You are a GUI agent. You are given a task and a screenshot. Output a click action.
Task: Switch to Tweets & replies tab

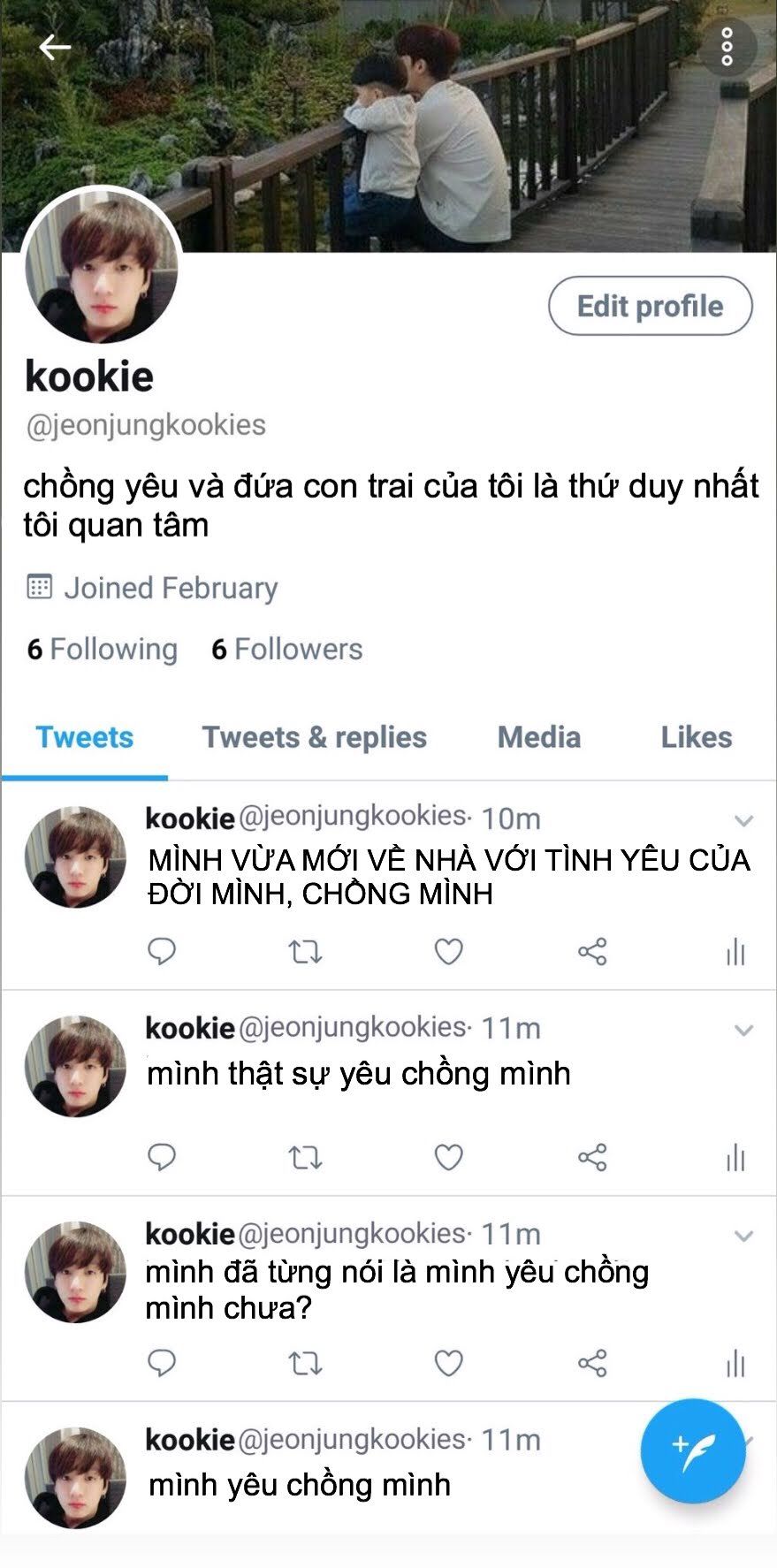pyautogui.click(x=315, y=737)
